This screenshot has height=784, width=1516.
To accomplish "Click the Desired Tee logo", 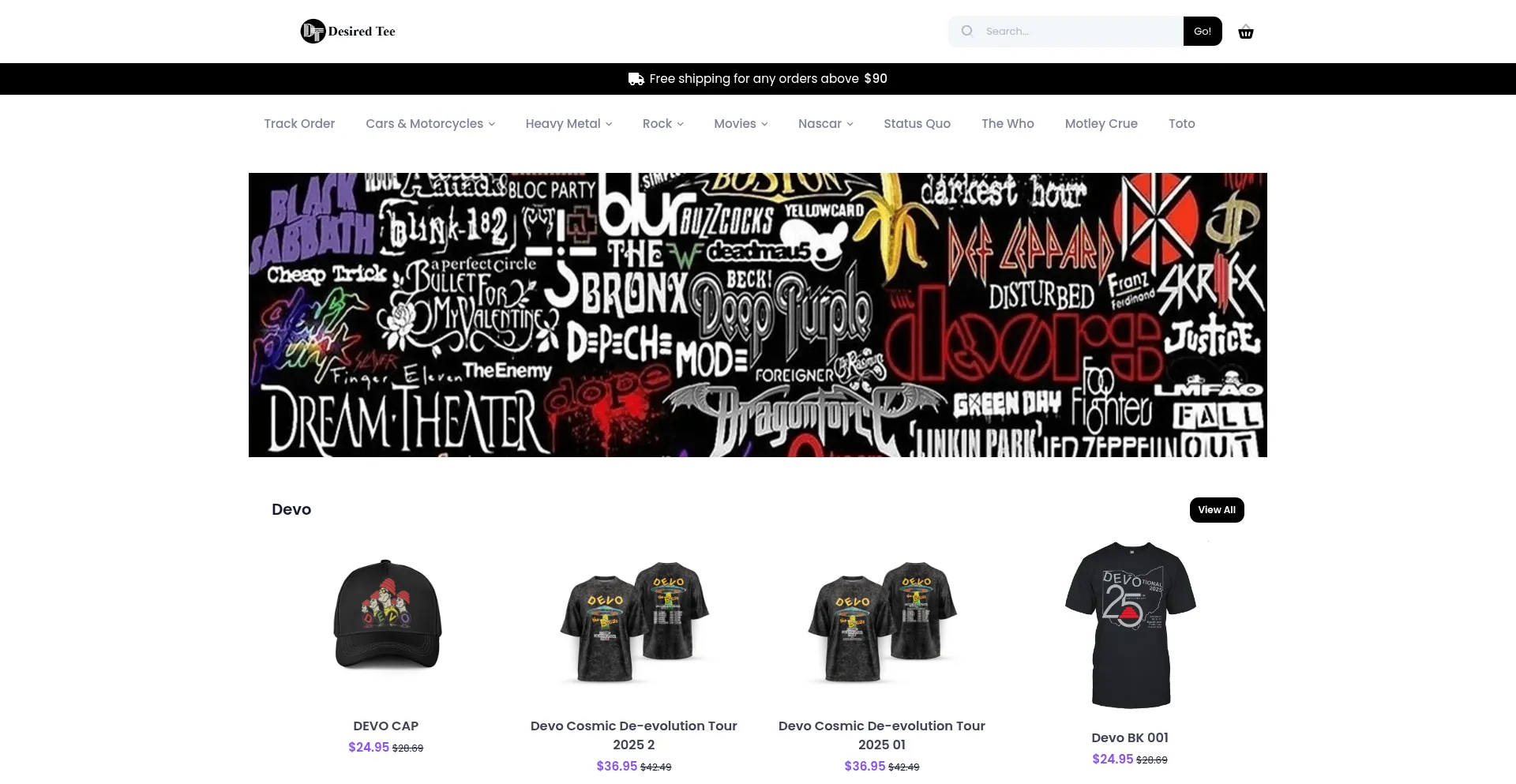I will coord(348,32).
